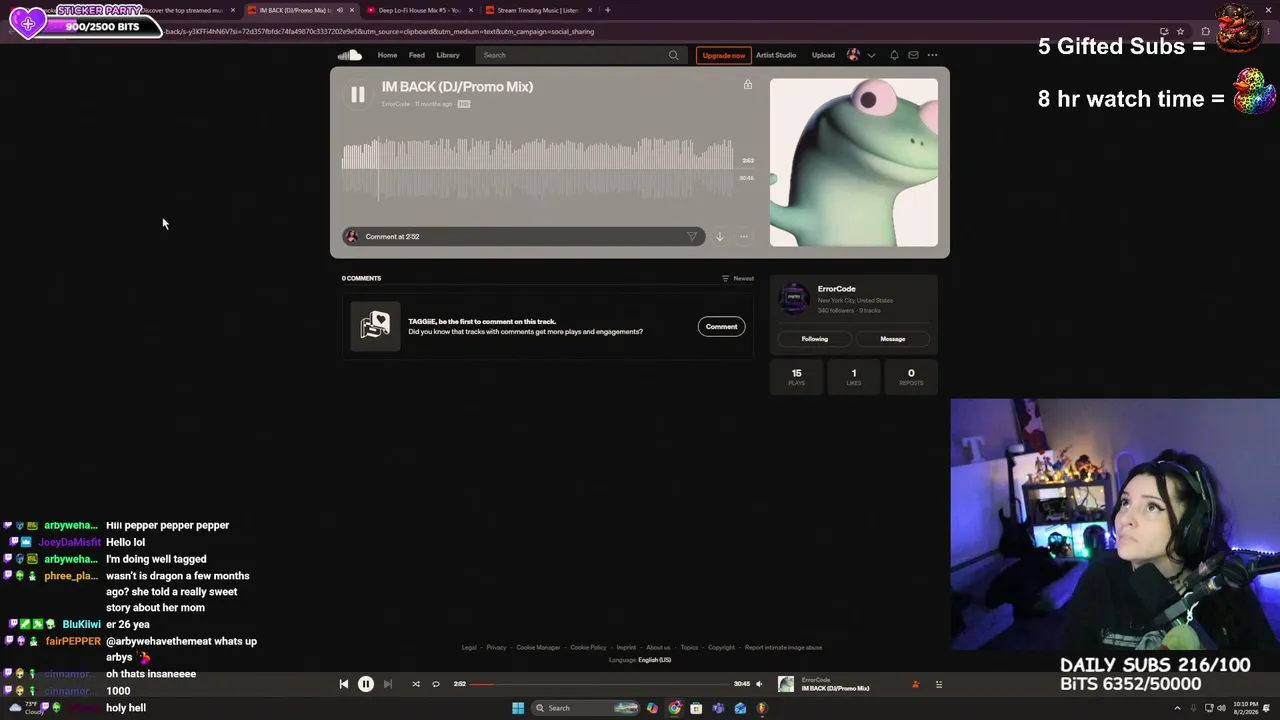Viewport: 1280px width, 720px height.
Task: Message ErrorCode
Action: tap(892, 339)
